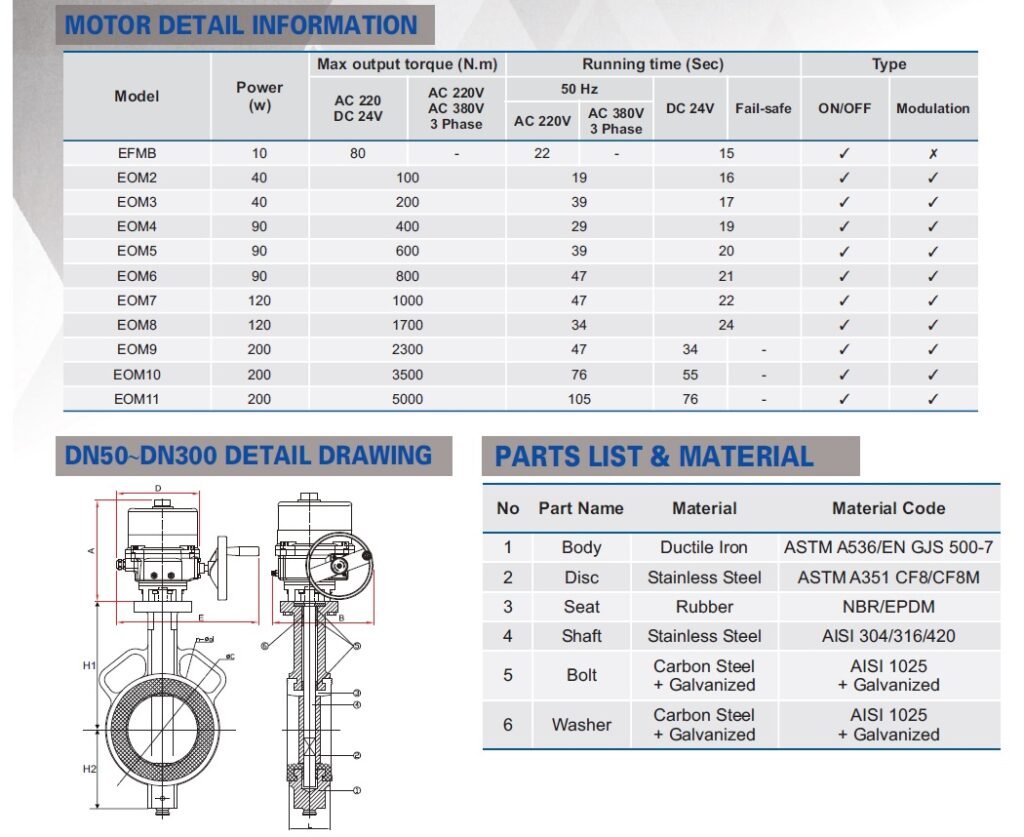Click callout number 6 in the section drawing
The height and width of the screenshot is (837, 1024).
[264, 647]
